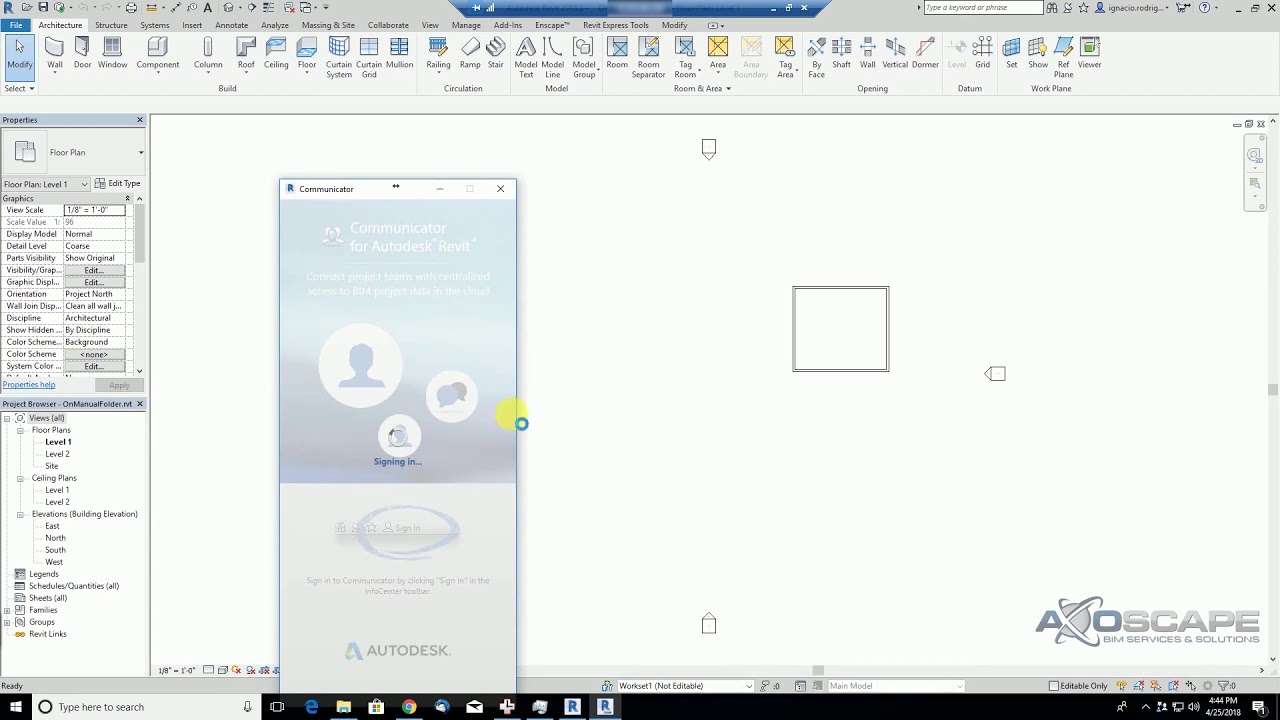The height and width of the screenshot is (720, 1280).
Task: Select the Mullion tool
Action: tap(399, 54)
